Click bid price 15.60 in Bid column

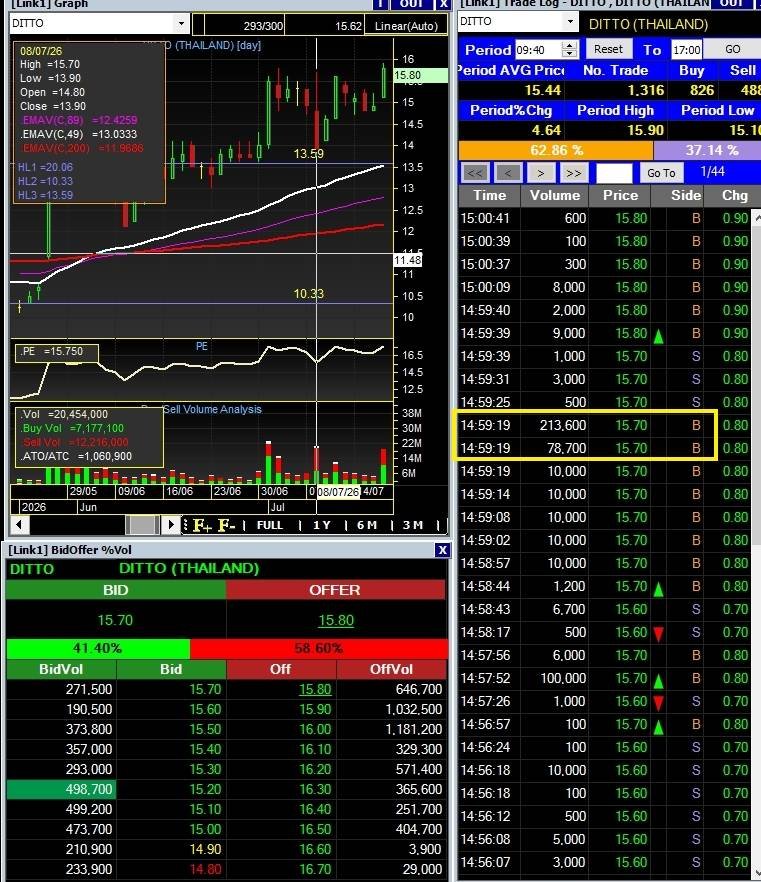205,709
